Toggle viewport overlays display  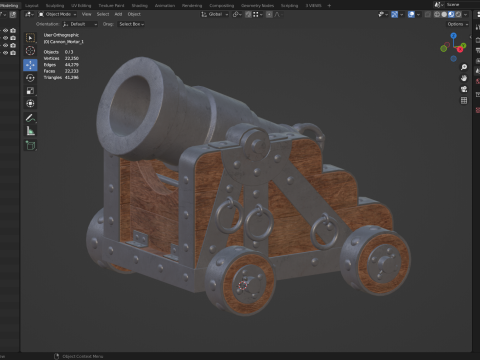click(x=411, y=14)
